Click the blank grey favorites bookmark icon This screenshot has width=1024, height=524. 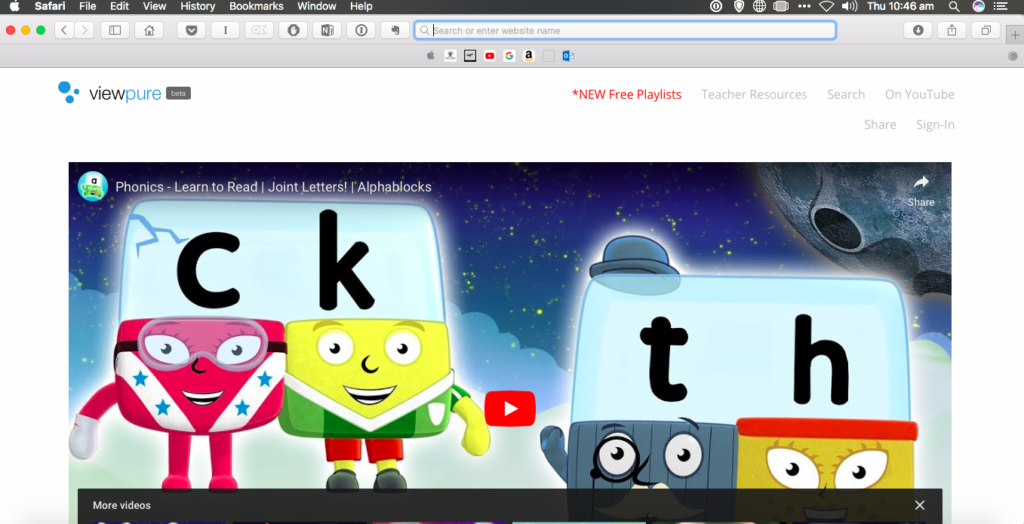click(549, 56)
